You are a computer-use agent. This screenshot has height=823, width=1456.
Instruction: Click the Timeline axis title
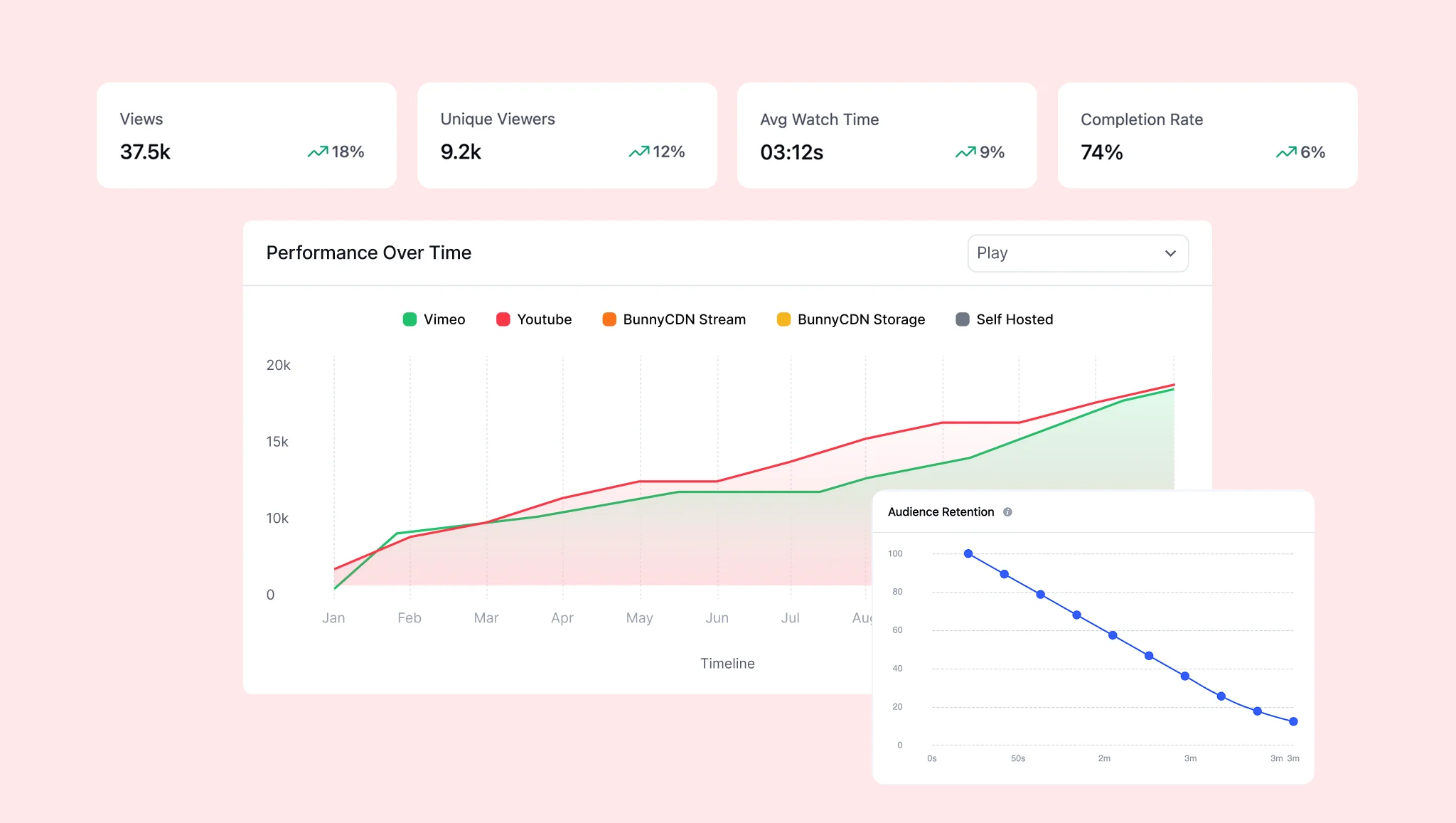(727, 664)
